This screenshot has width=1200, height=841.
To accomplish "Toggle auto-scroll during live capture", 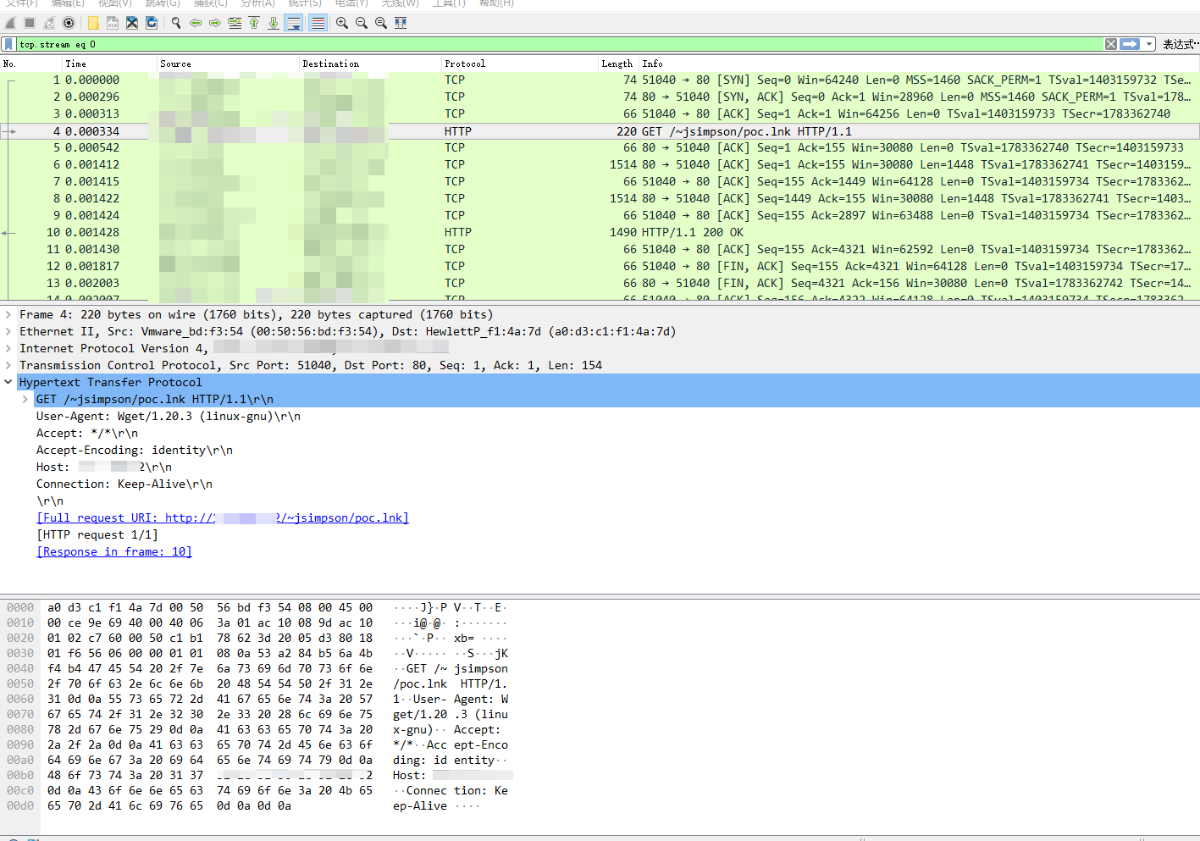I will [294, 22].
